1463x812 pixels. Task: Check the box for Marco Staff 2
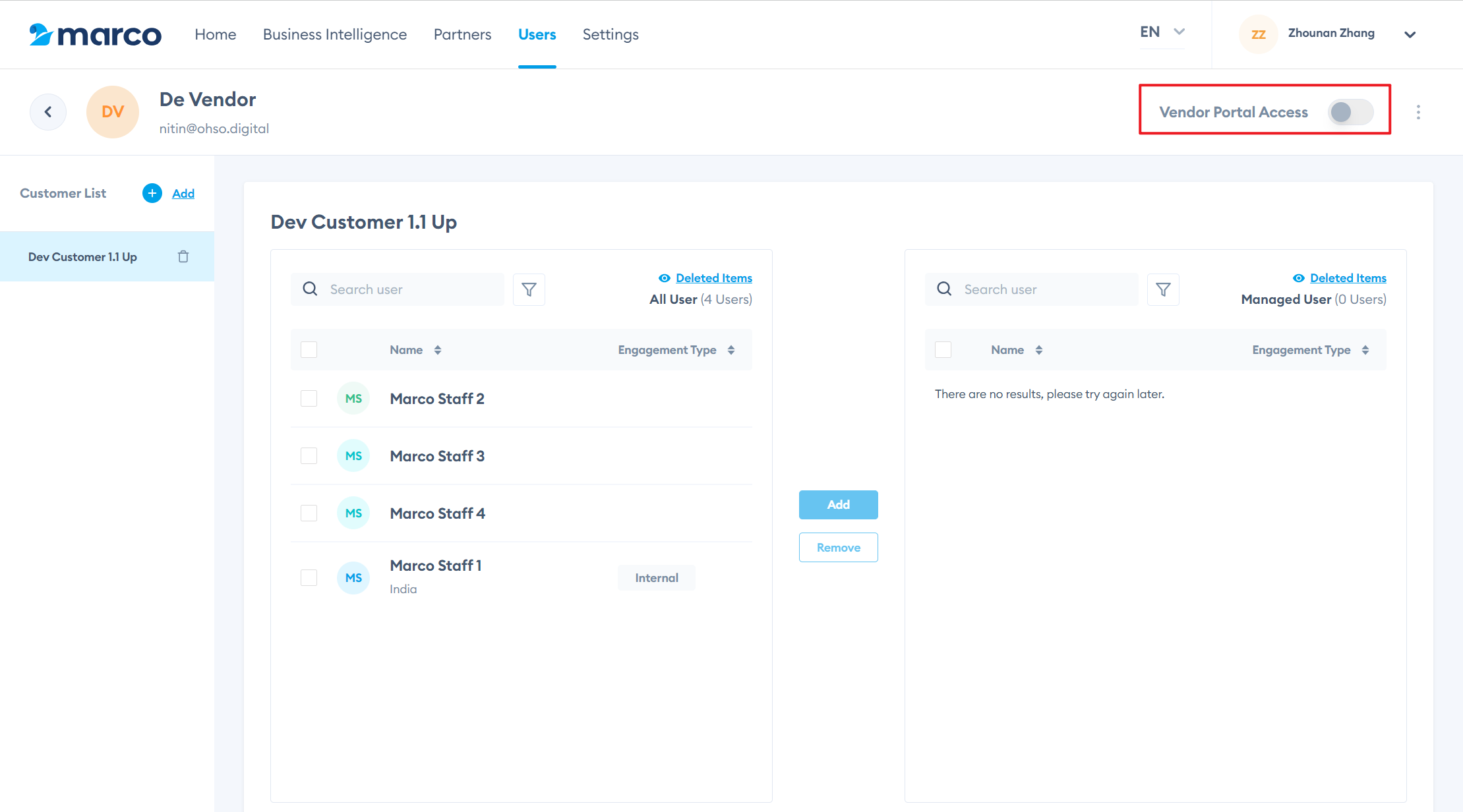pos(309,399)
